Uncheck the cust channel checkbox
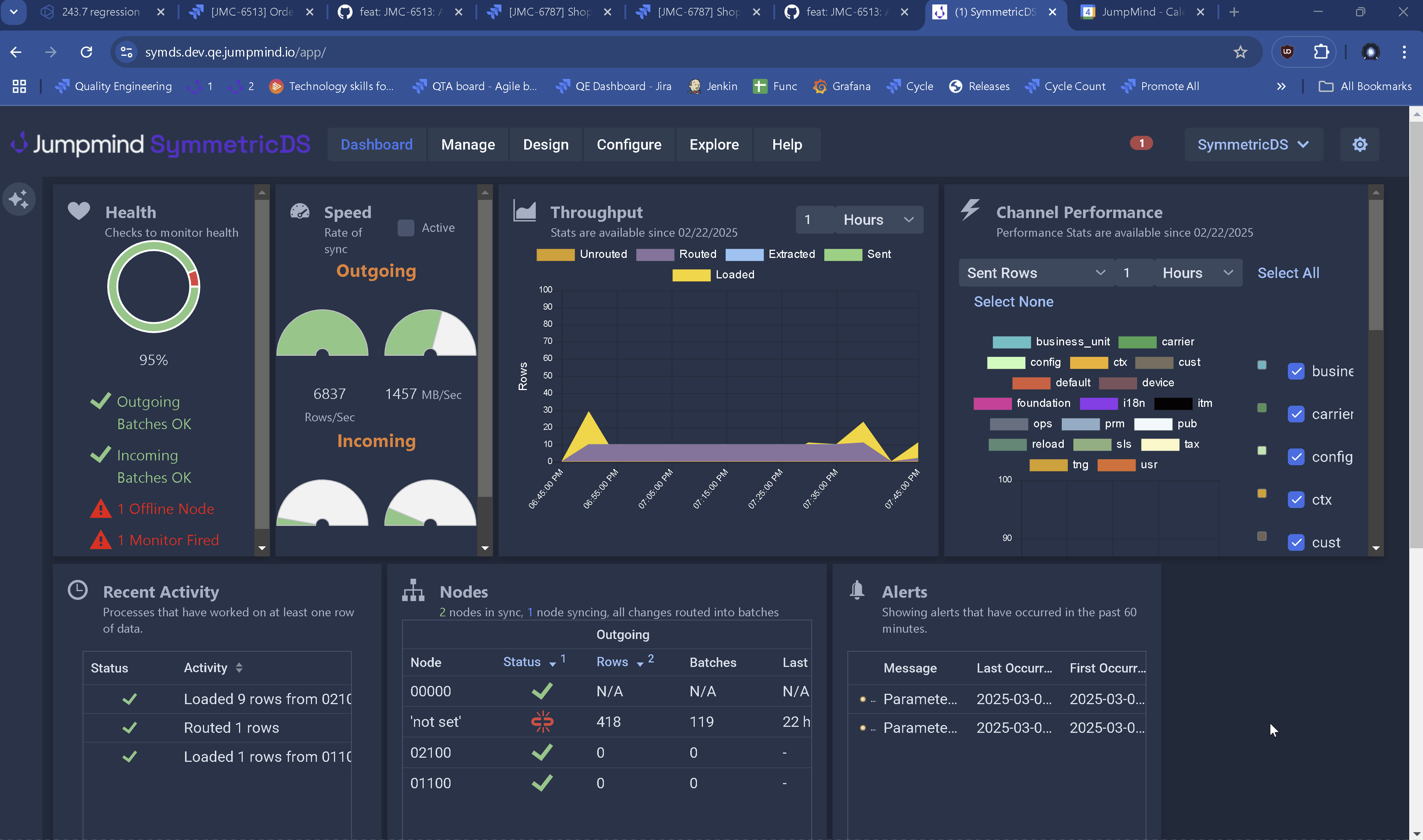The image size is (1423, 840). 1296,542
